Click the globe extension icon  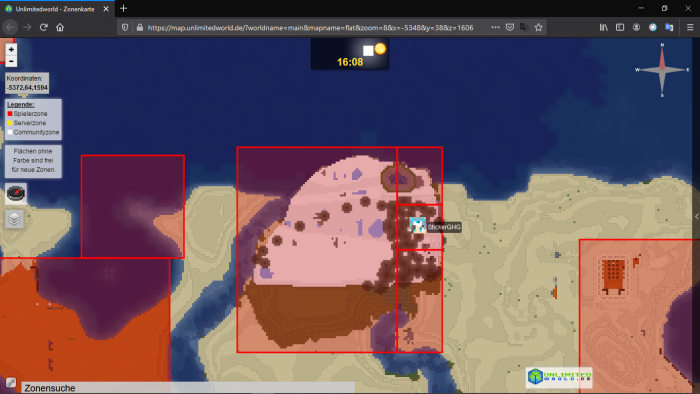(653, 27)
